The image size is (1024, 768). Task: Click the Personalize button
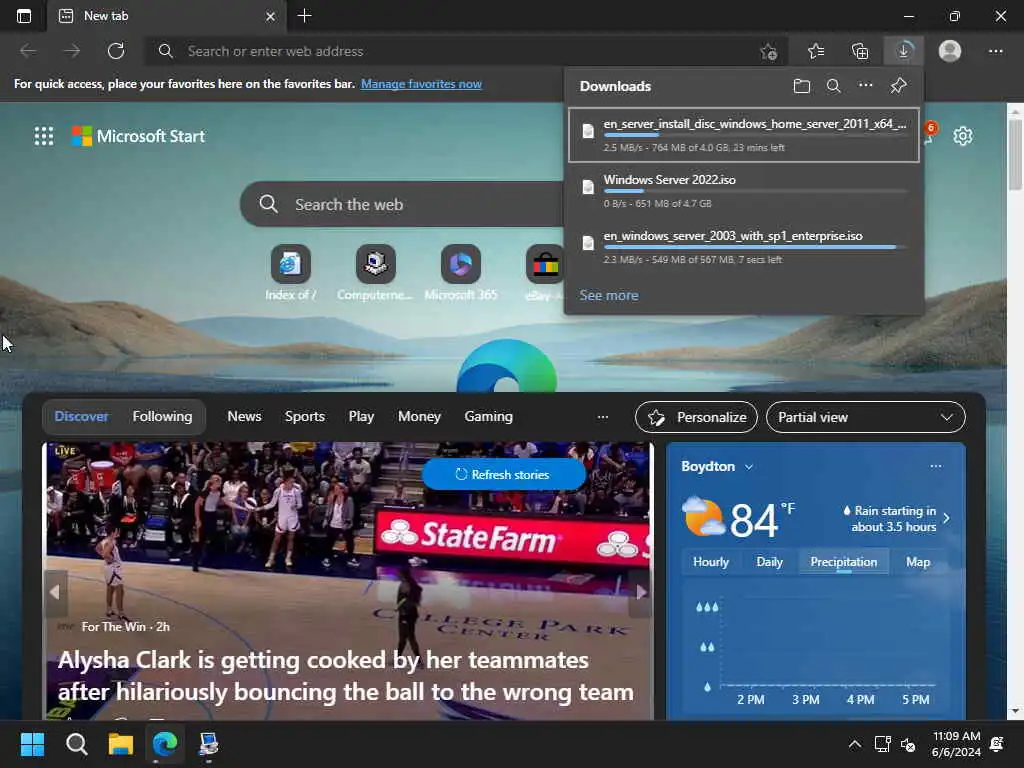(696, 417)
